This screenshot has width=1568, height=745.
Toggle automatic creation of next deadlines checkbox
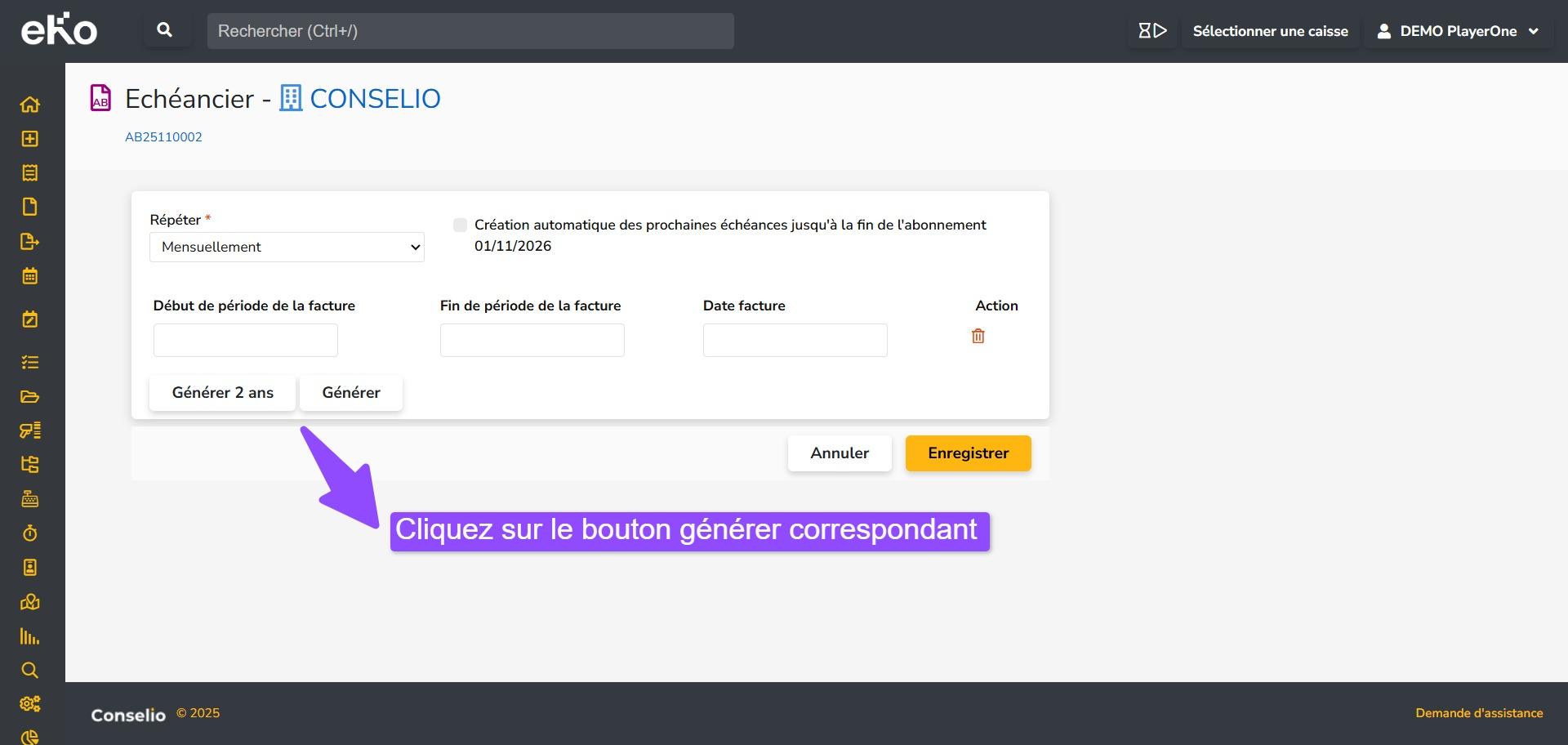click(x=461, y=225)
